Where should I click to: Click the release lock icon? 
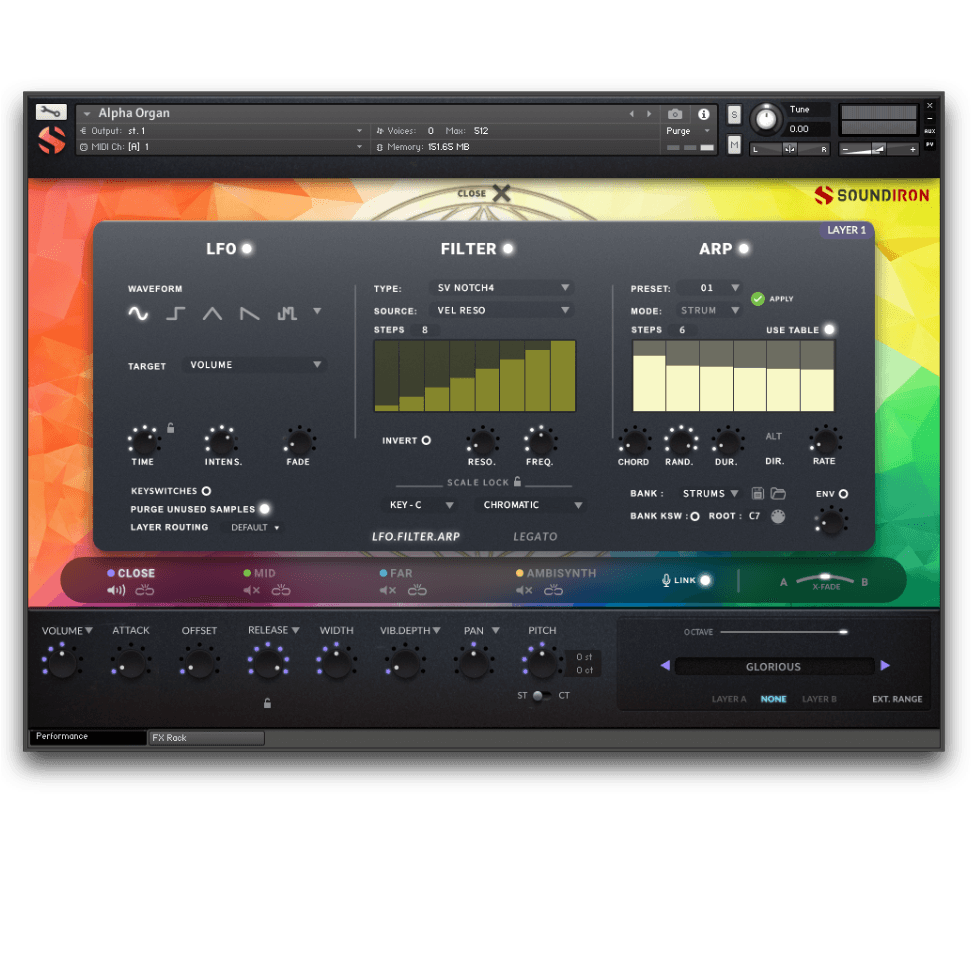(x=268, y=703)
